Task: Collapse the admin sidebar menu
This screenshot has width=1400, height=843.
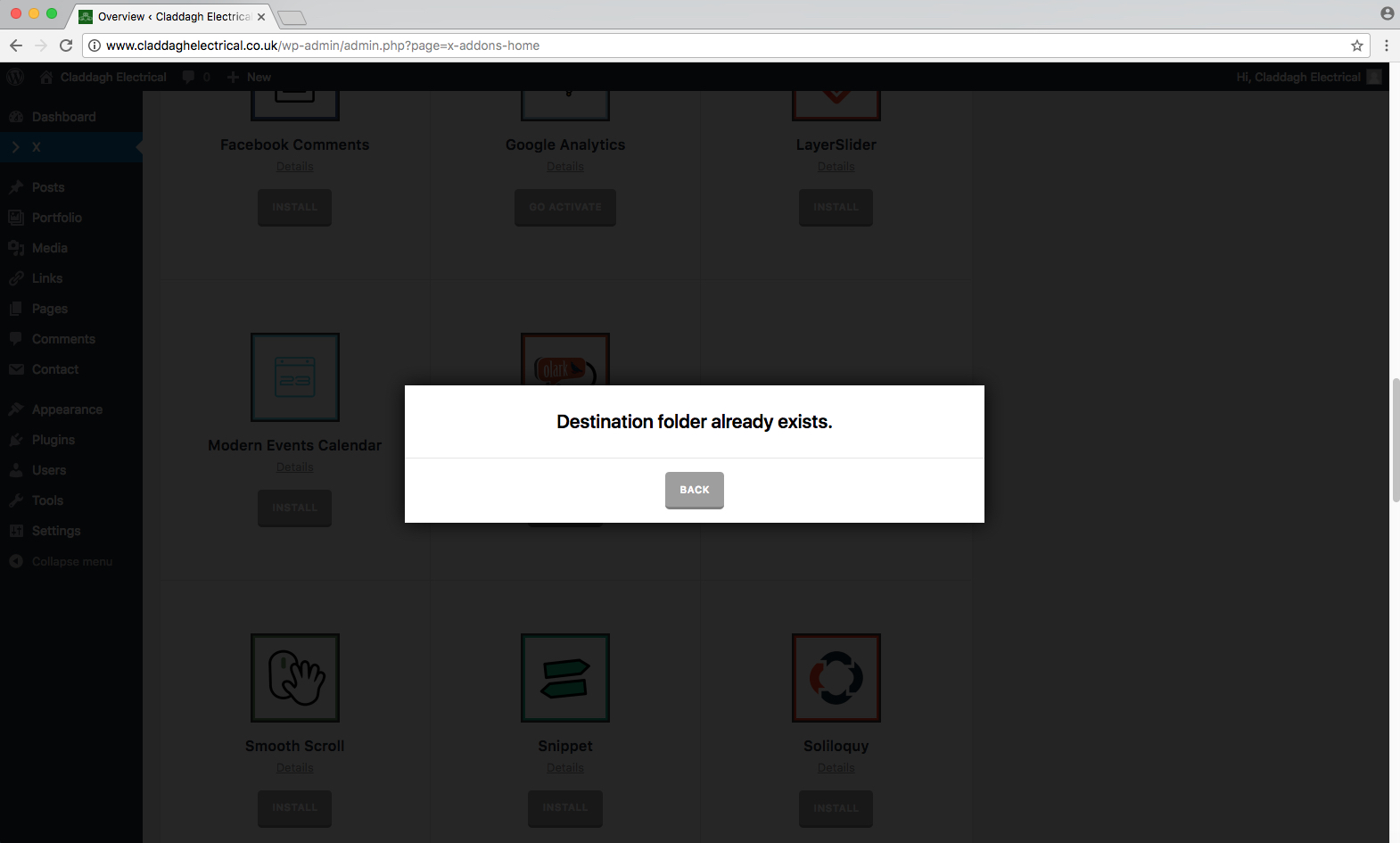Action: [71, 561]
